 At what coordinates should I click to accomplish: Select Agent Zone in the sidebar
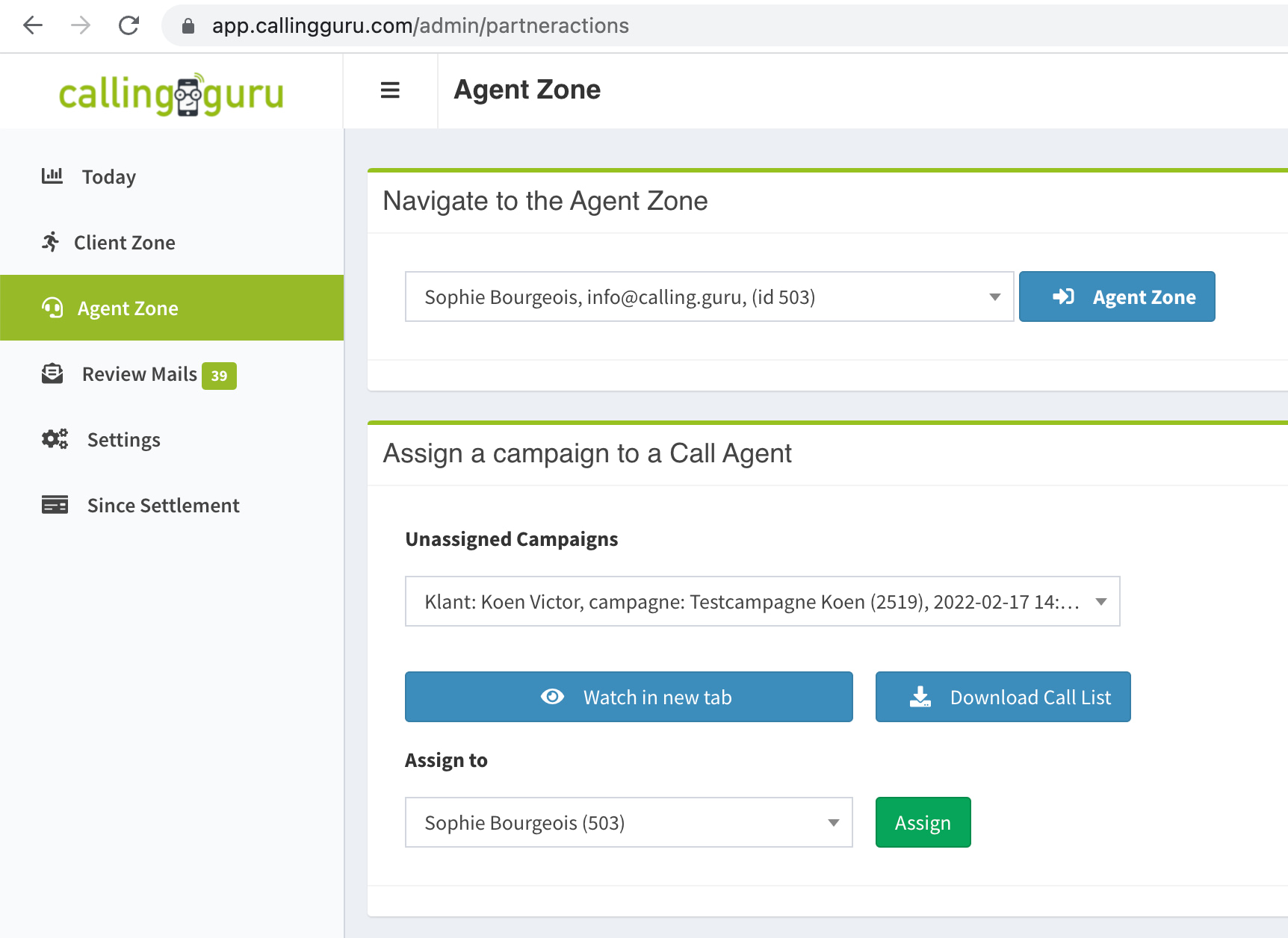coord(128,308)
